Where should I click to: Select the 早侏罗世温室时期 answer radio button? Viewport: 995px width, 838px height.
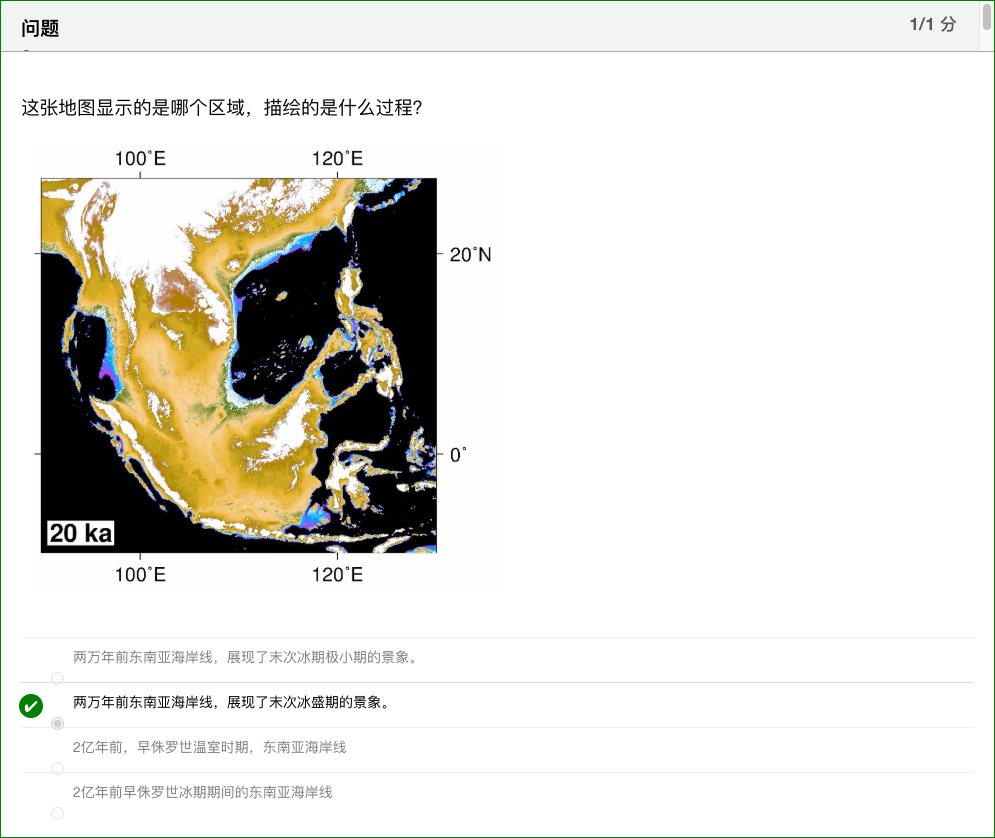[58, 768]
